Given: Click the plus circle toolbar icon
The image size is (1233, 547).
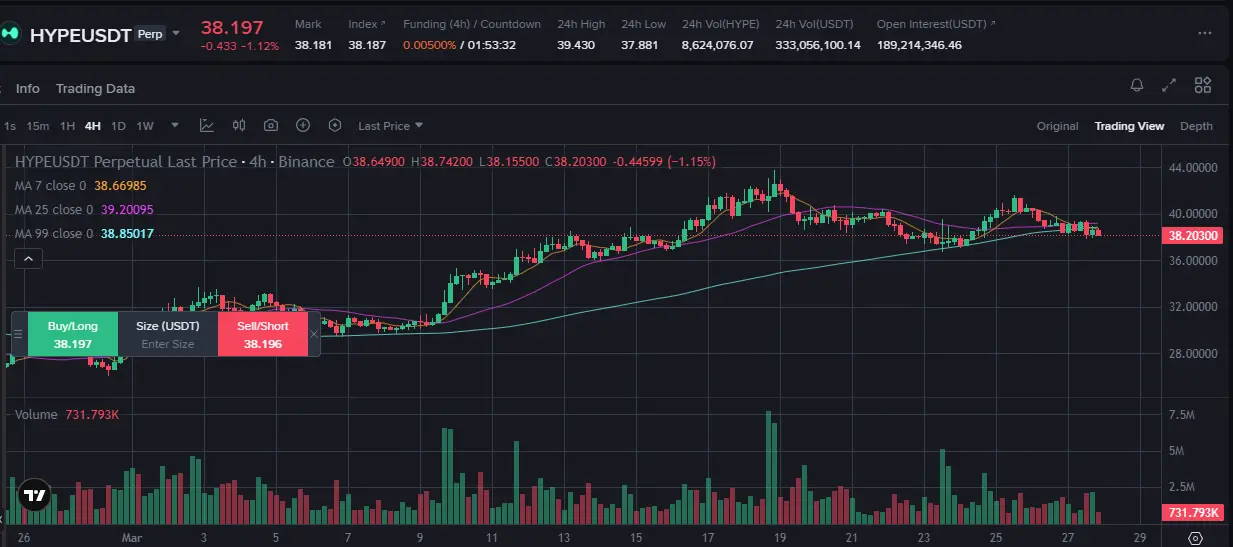Looking at the screenshot, I should coord(303,126).
